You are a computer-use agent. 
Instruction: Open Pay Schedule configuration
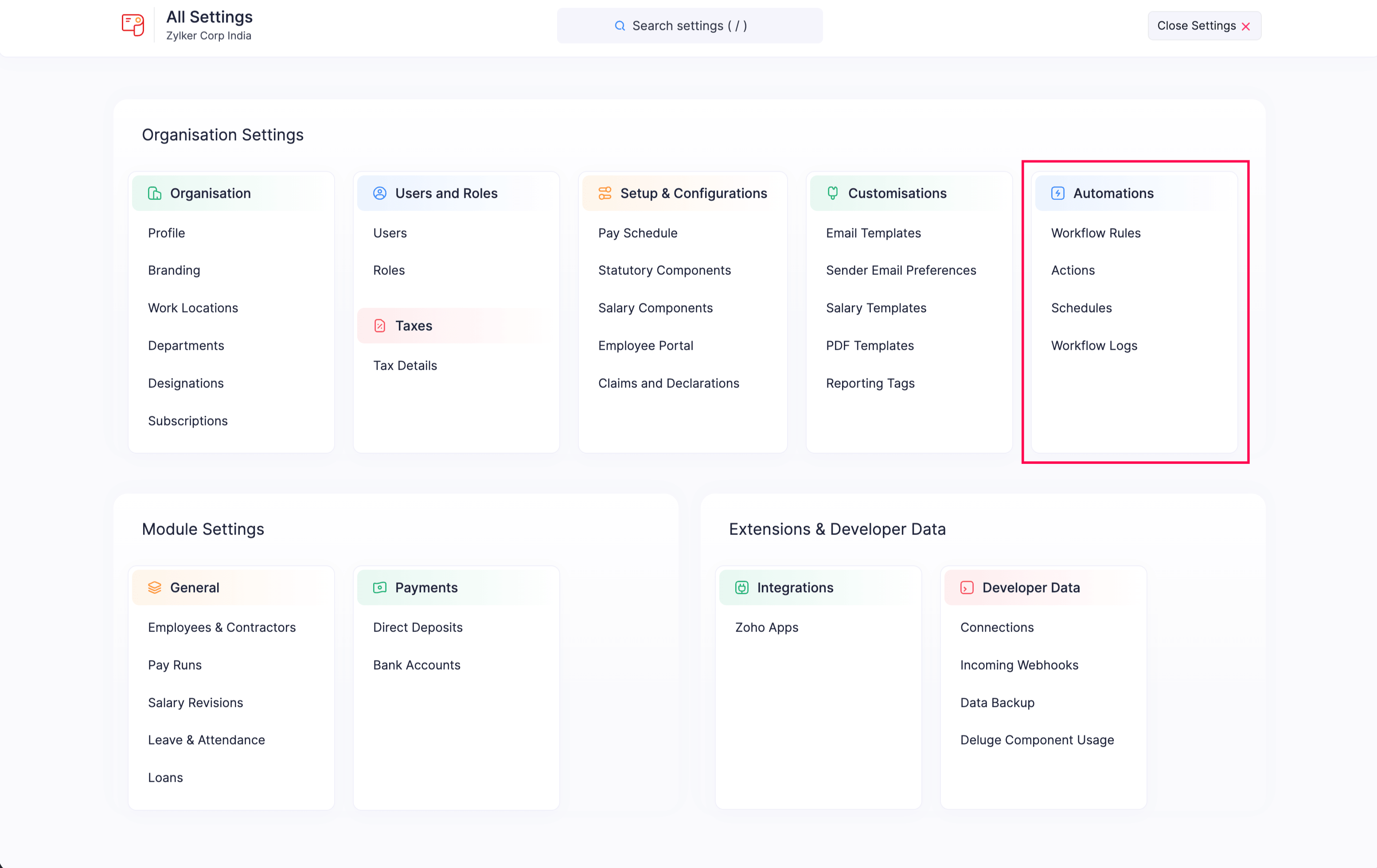point(638,234)
